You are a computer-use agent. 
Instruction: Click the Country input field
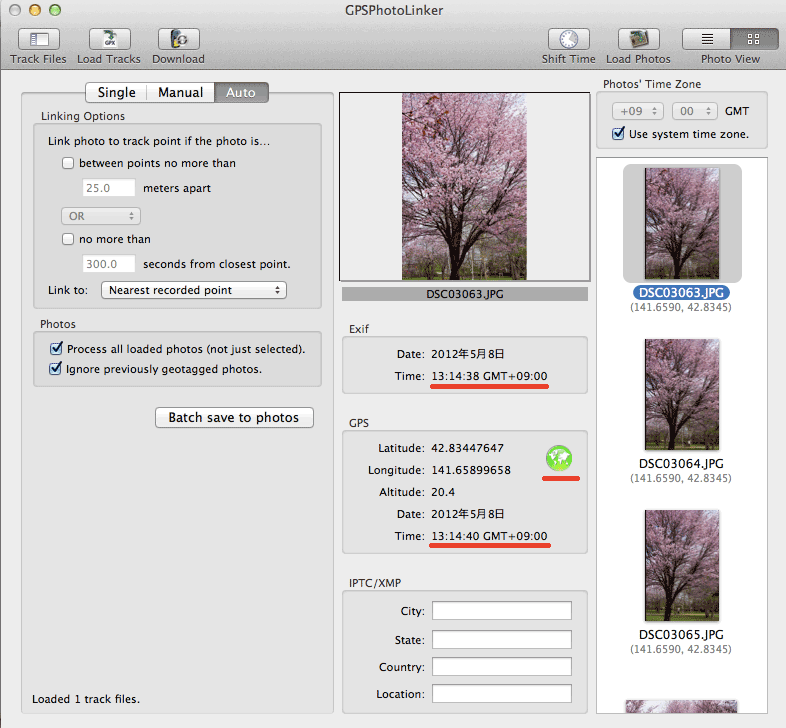pos(502,667)
